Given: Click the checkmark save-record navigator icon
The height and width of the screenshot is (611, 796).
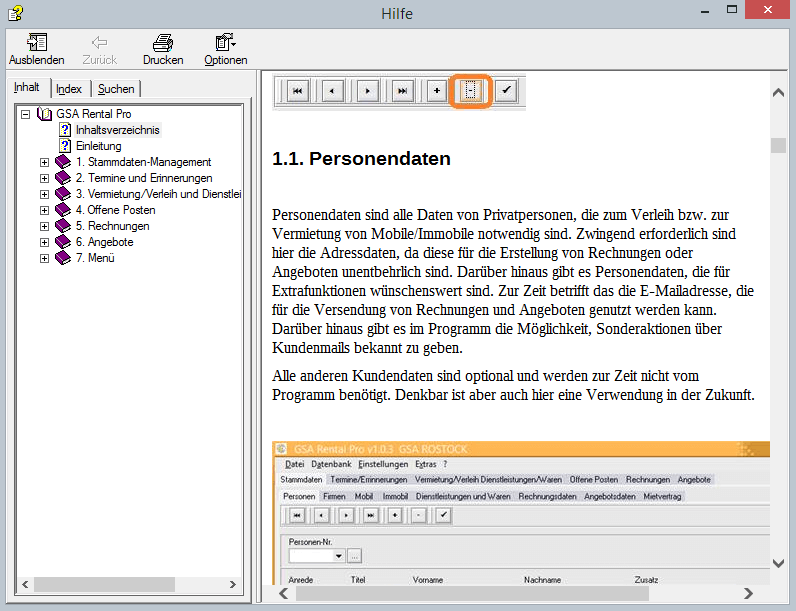Looking at the screenshot, I should click(x=506, y=91).
